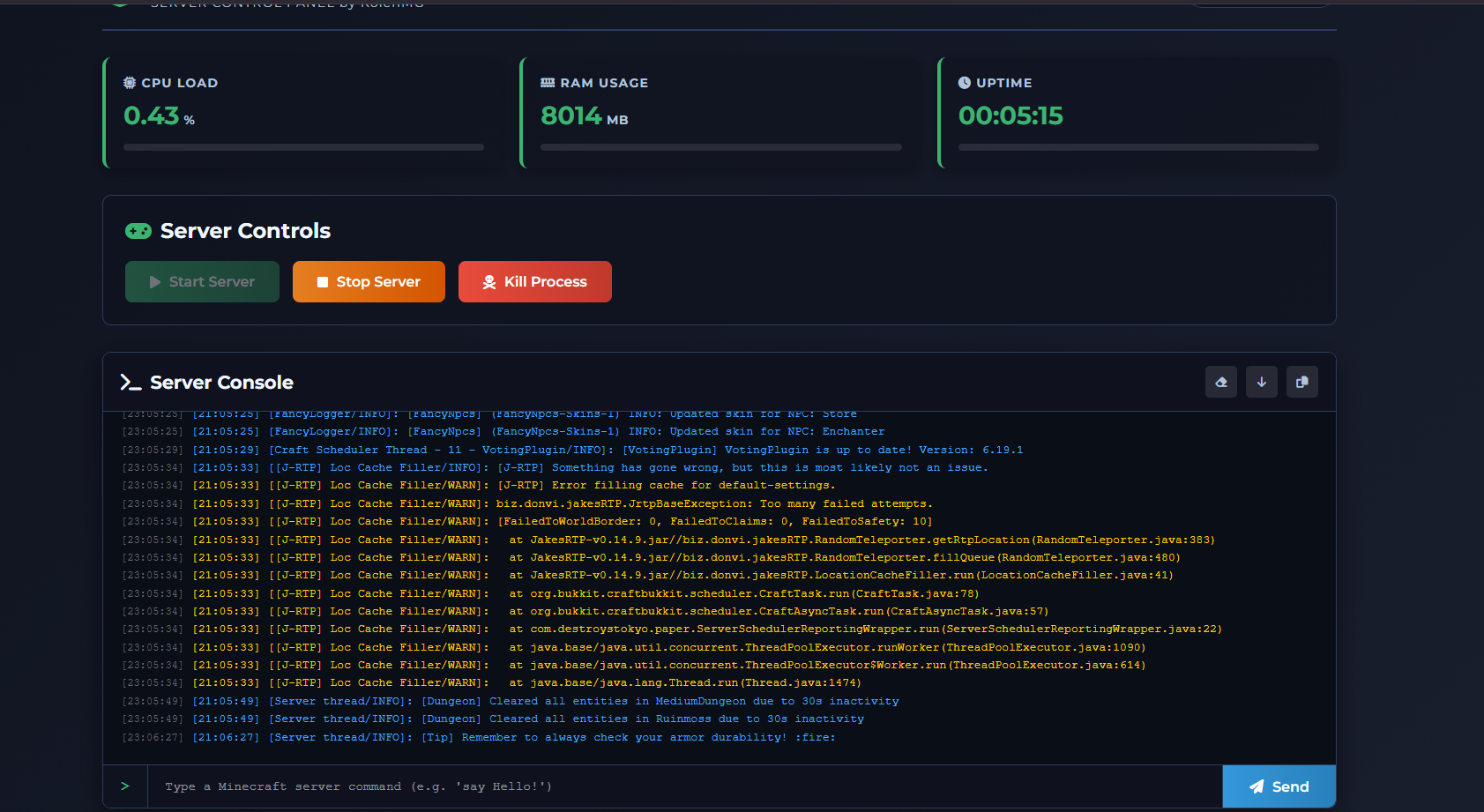Click the Stop Server button
1484x812 pixels.
tap(369, 282)
